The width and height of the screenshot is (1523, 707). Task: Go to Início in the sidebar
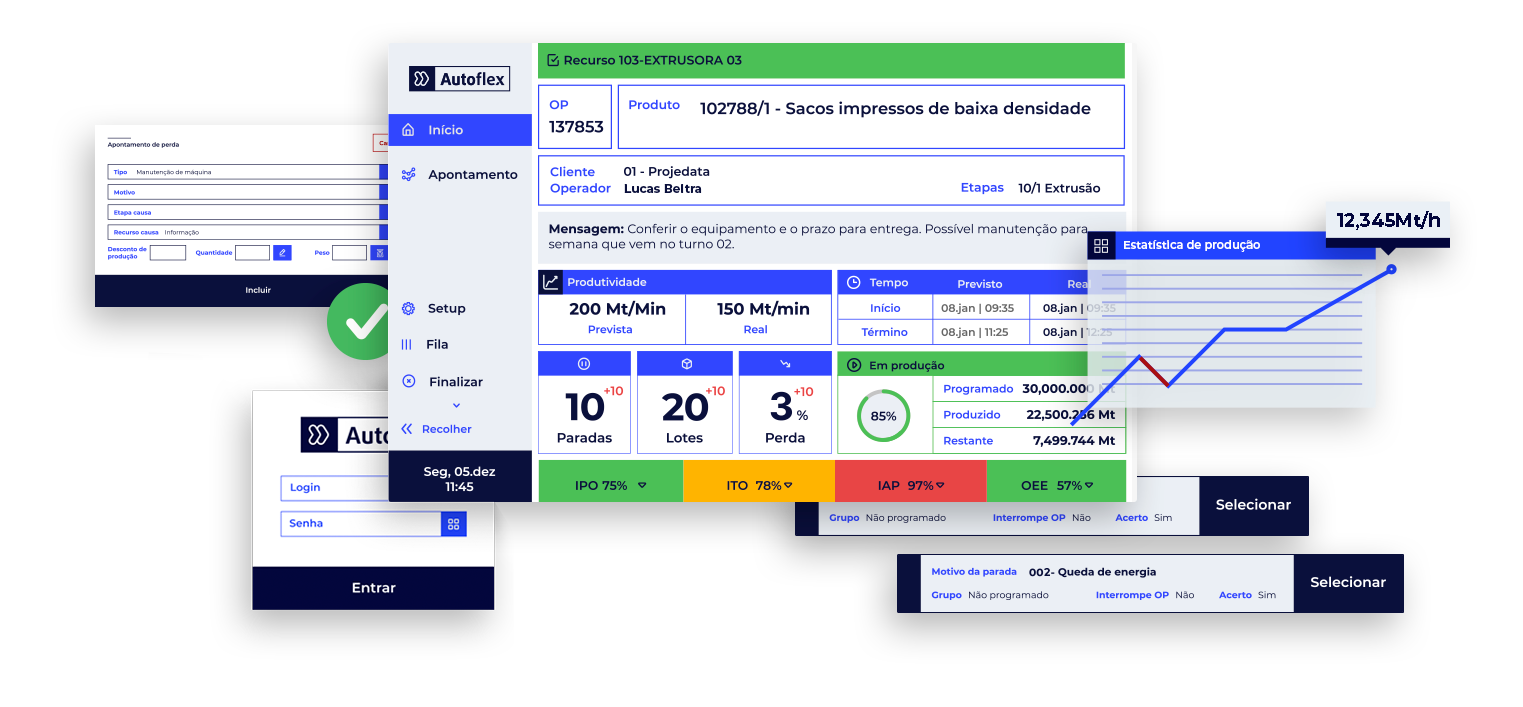tap(460, 130)
